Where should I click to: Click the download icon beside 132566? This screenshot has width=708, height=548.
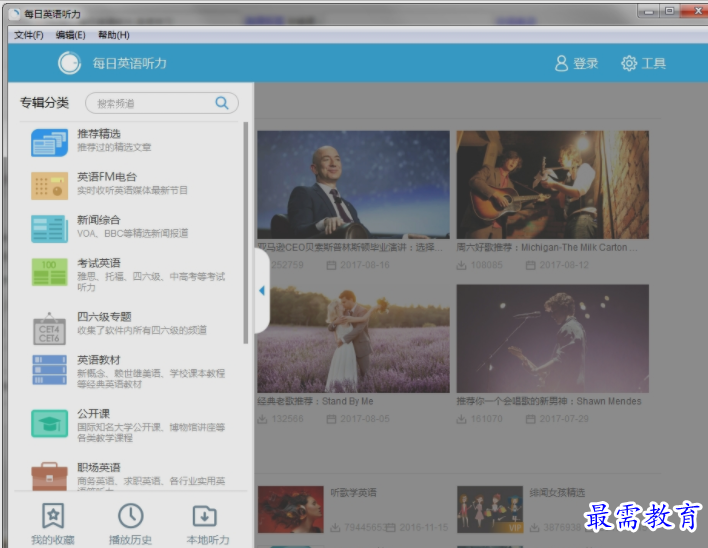(x=262, y=419)
